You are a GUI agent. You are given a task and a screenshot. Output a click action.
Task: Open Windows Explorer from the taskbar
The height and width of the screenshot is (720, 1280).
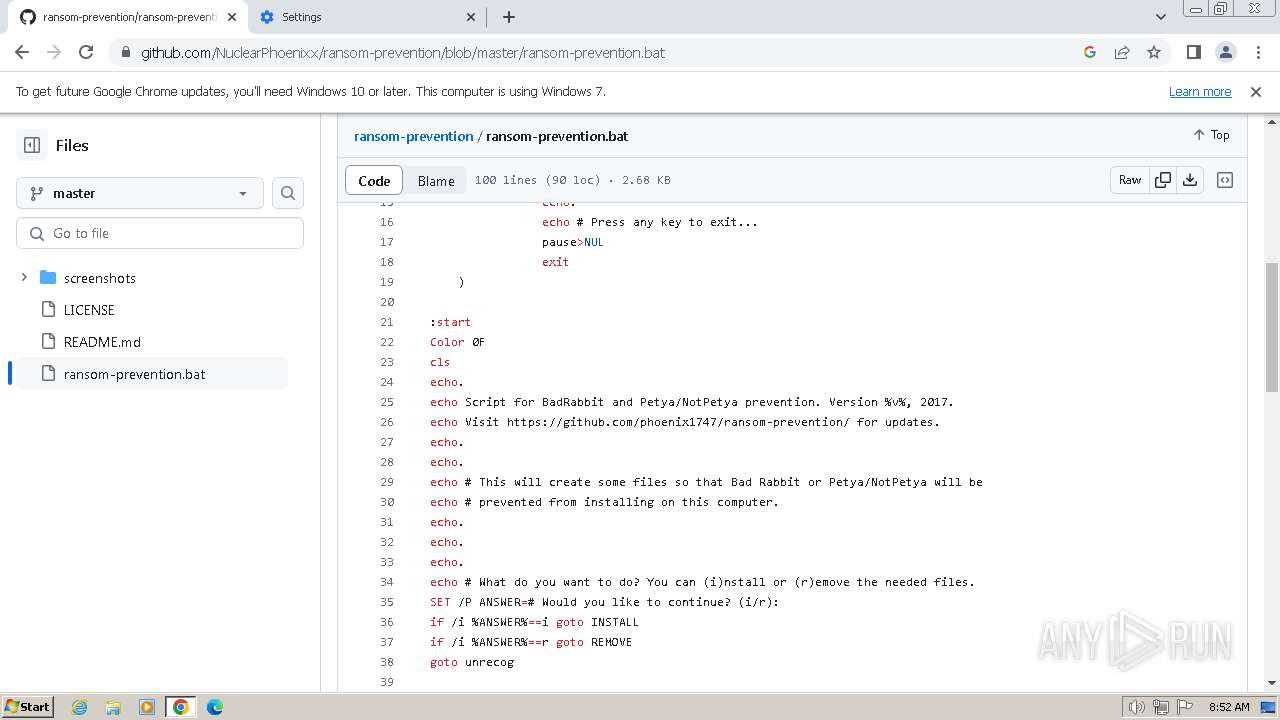click(x=113, y=707)
